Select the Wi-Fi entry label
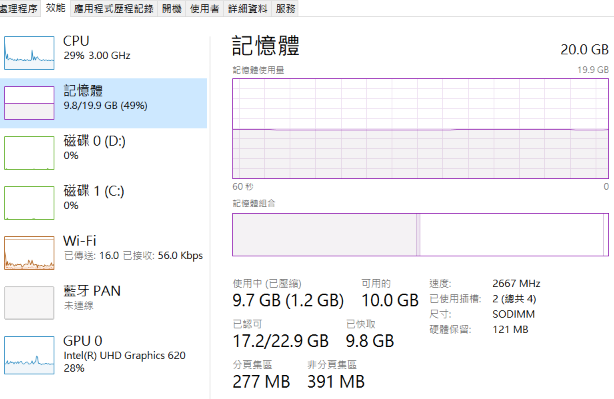The image size is (614, 399). click(x=79, y=240)
